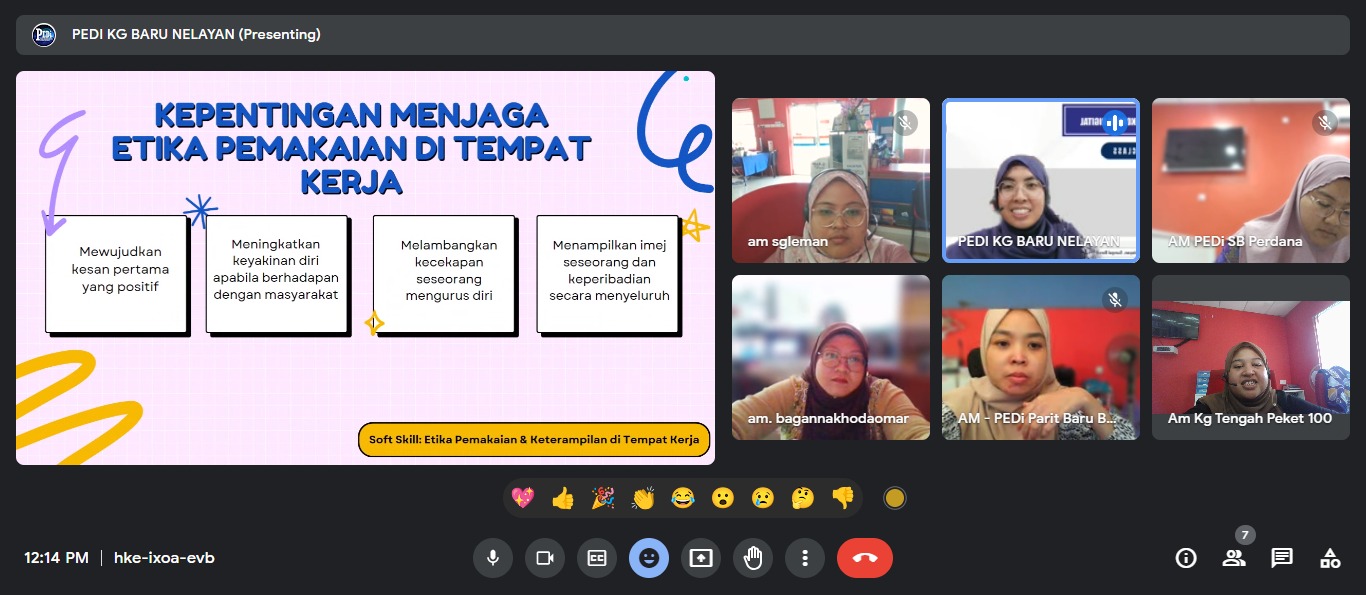Show the participants list

(x=1234, y=558)
